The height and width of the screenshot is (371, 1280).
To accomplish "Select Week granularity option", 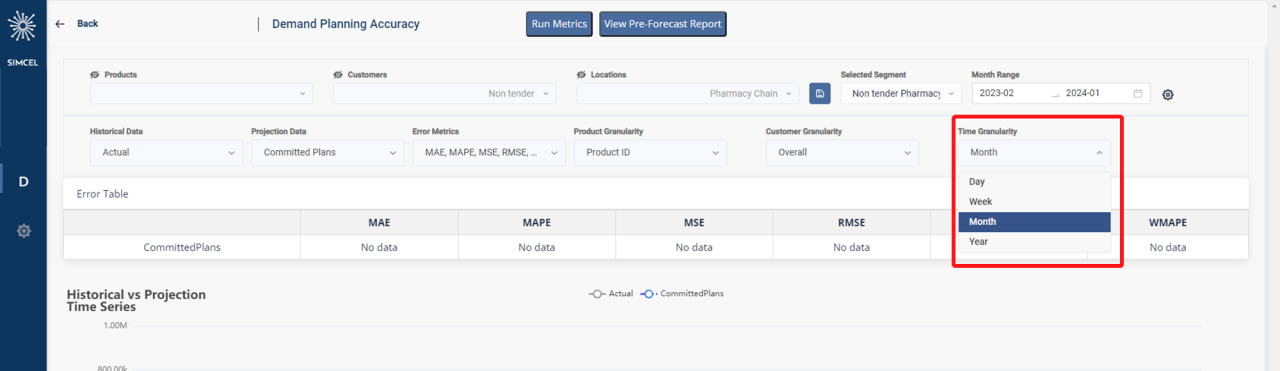I will (x=1034, y=202).
